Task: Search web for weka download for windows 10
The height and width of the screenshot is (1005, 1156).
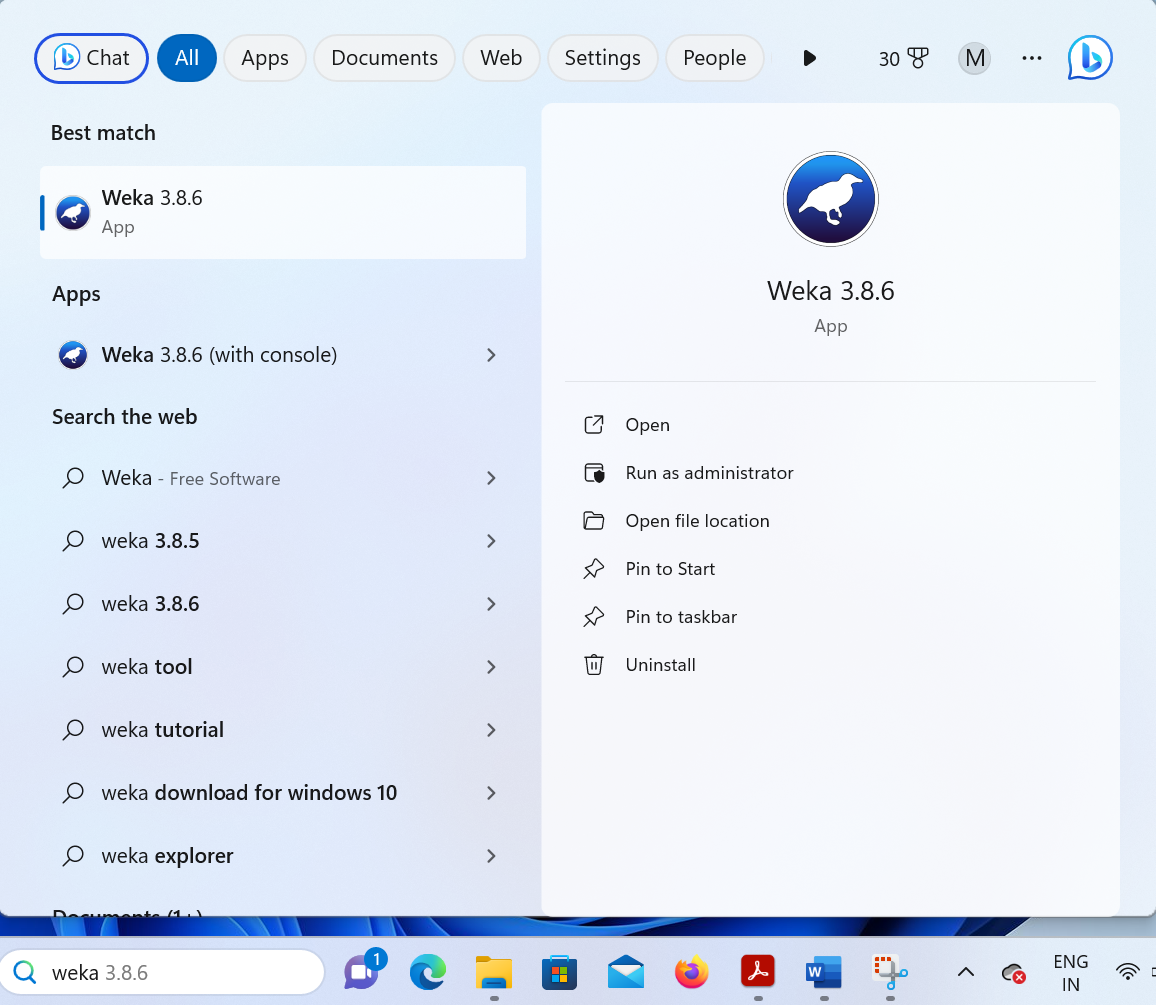Action: coord(249,793)
